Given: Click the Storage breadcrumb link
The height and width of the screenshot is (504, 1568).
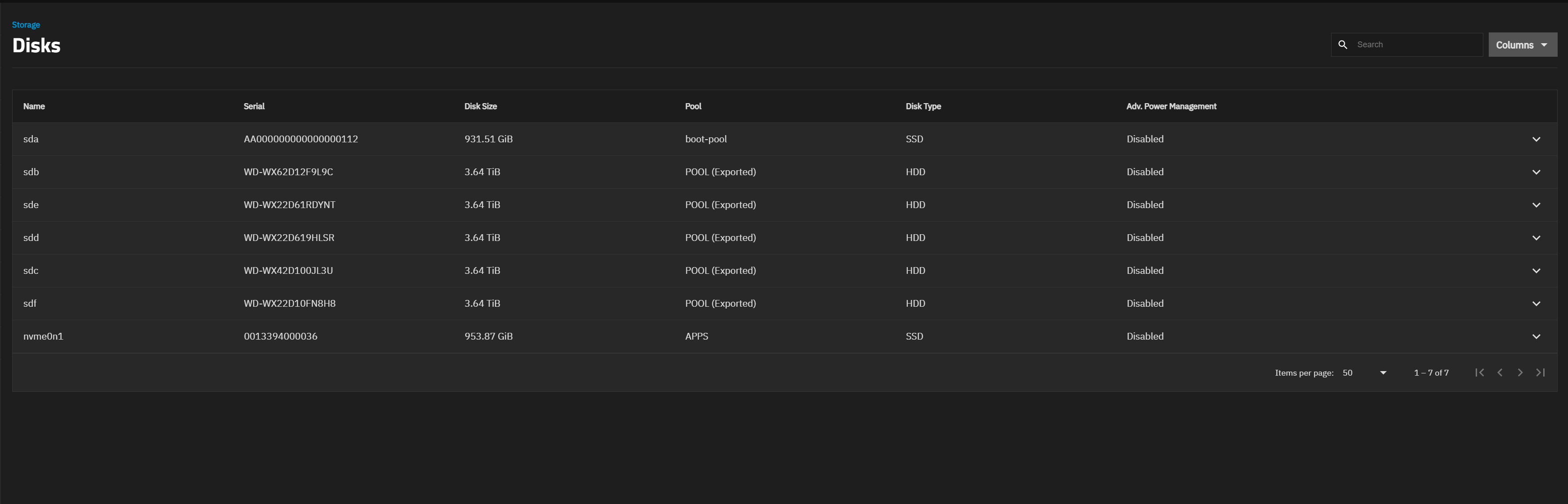Looking at the screenshot, I should [x=26, y=25].
